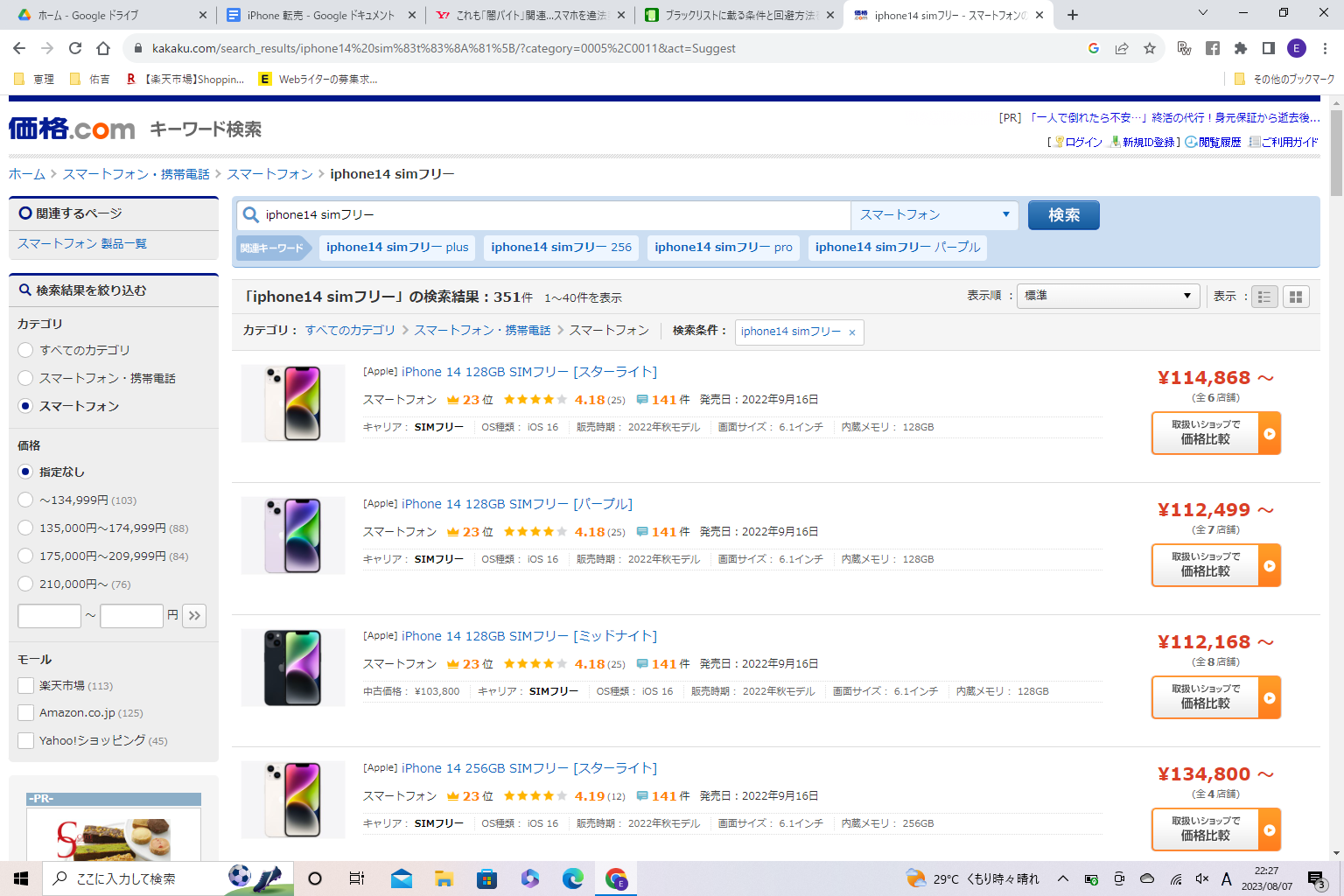The image size is (1344, 896).
Task: Select price range 210,000円～
Action: pyautogui.click(x=25, y=584)
